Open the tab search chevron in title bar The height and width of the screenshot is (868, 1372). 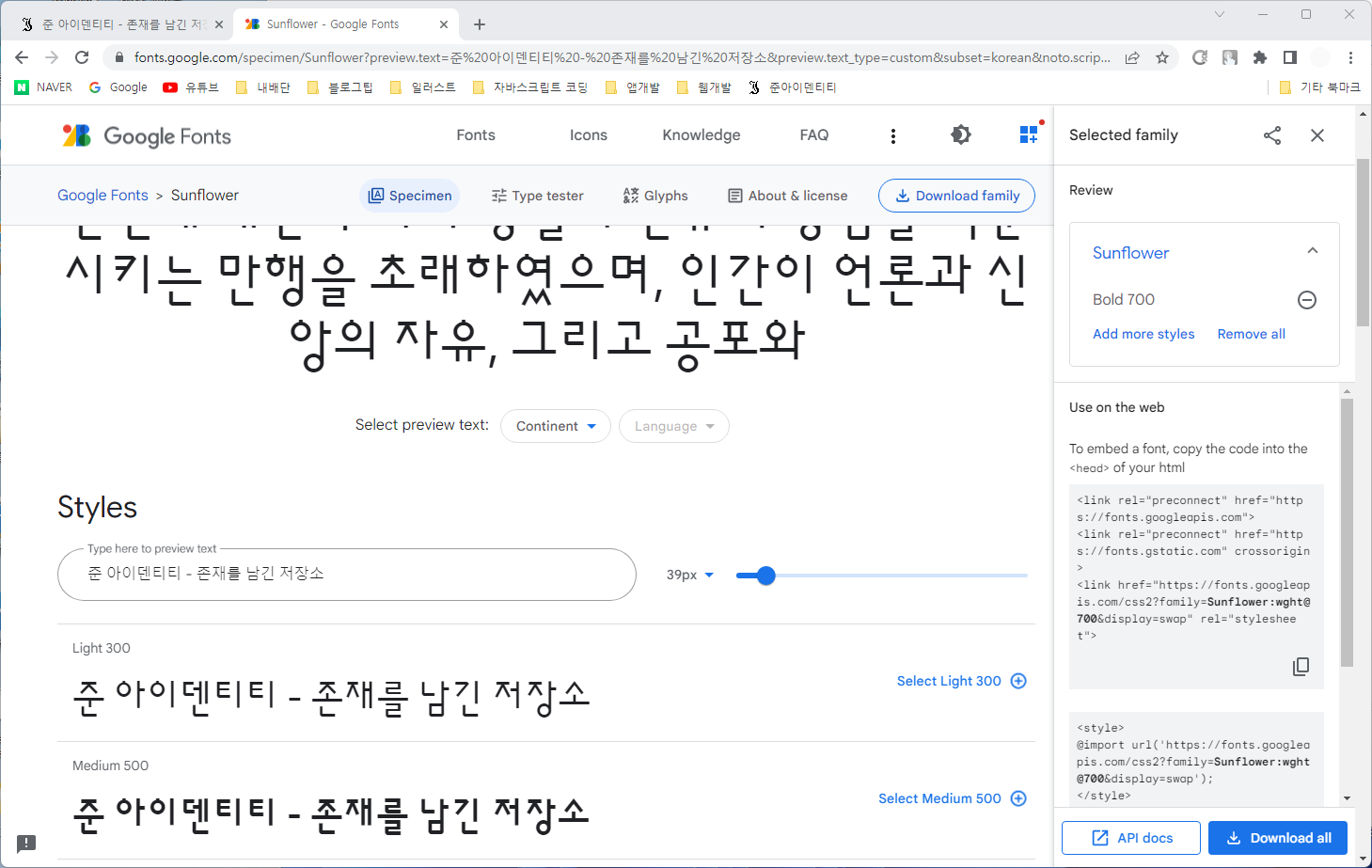click(x=1220, y=14)
